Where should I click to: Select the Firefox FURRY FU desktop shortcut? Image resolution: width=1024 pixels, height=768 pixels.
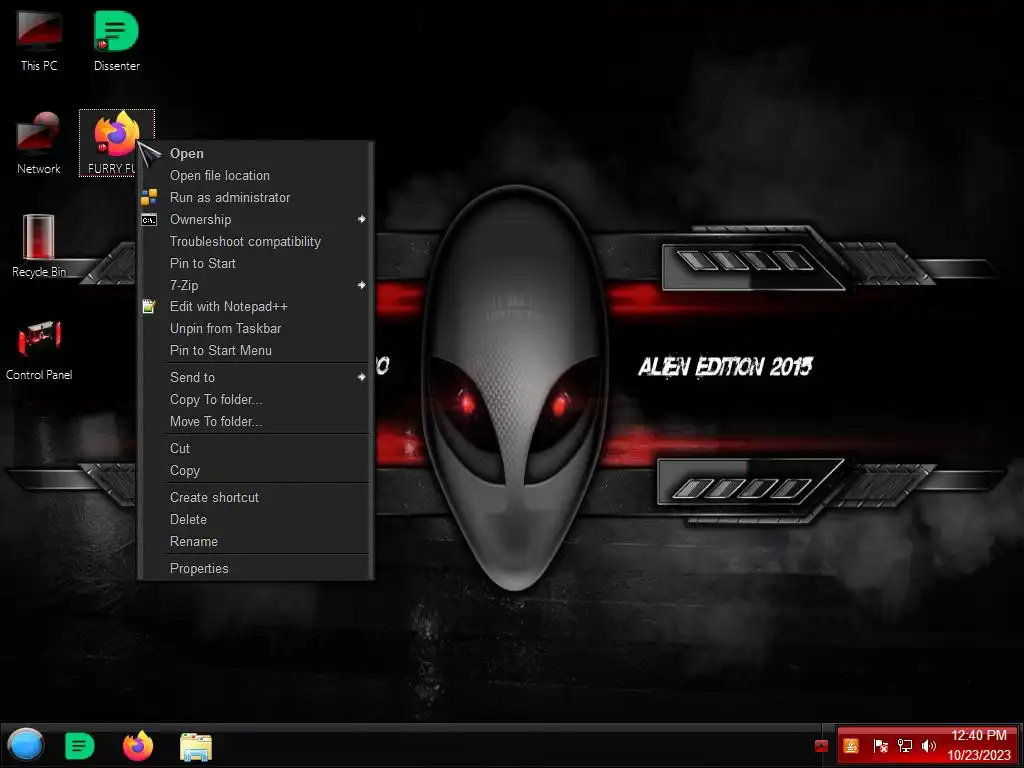tap(116, 142)
